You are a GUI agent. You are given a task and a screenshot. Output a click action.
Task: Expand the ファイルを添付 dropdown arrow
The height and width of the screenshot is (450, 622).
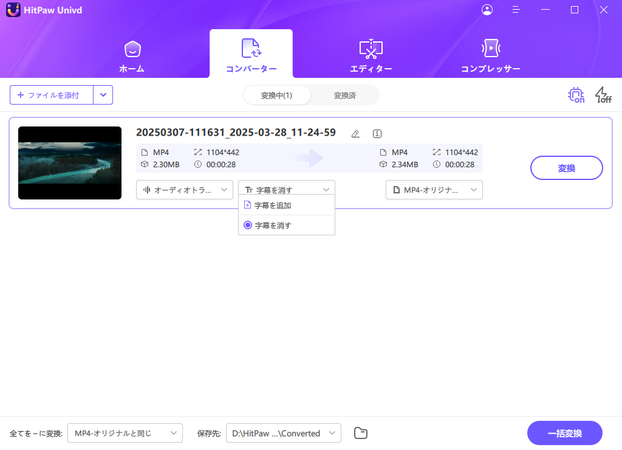pos(103,95)
